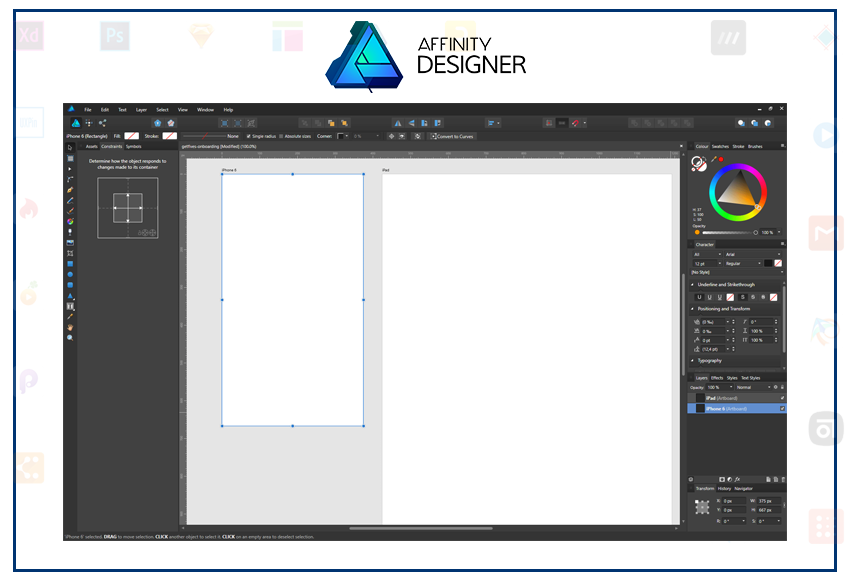The height and width of the screenshot is (580, 850).
Task: Open the Normal blend mode dropdown
Action: (753, 387)
